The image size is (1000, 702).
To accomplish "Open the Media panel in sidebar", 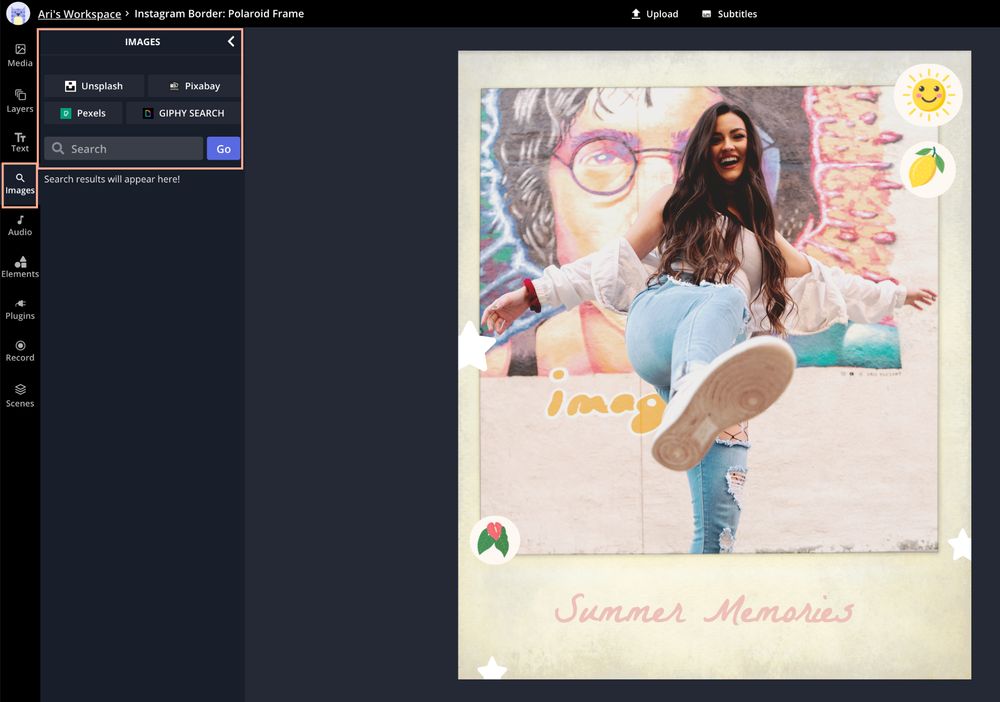I will 20,55.
